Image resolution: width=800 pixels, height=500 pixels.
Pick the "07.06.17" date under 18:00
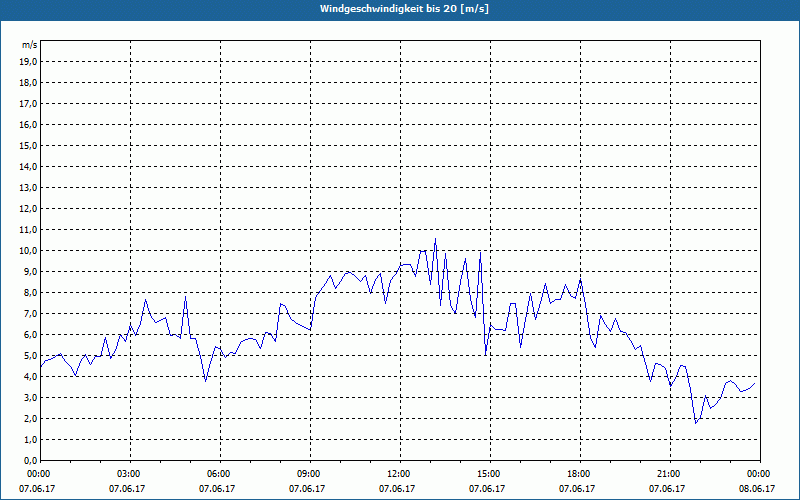pyautogui.click(x=577, y=489)
